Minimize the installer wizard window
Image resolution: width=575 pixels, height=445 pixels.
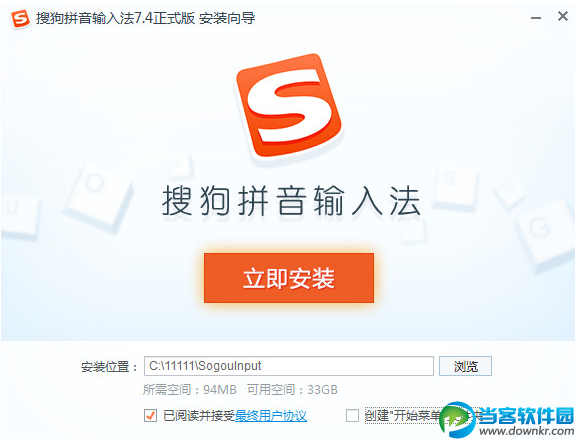point(536,18)
